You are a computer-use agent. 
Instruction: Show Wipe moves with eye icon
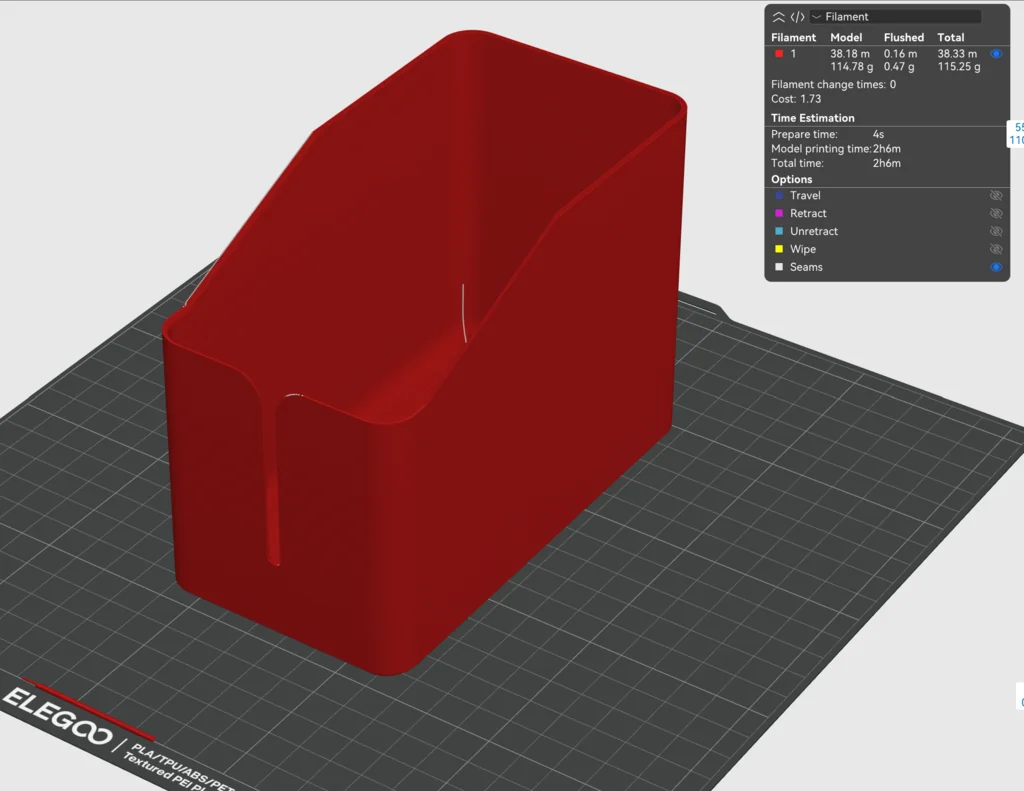tap(996, 250)
